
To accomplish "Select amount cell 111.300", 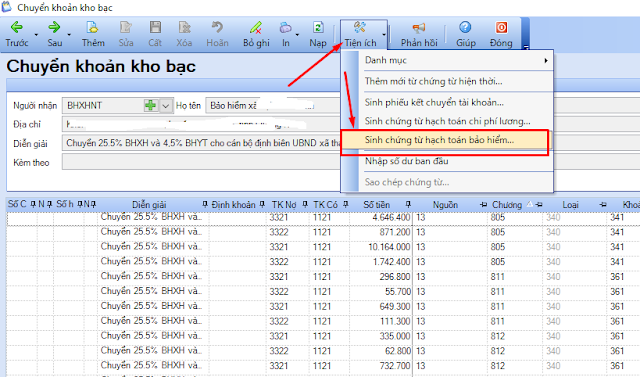I will [x=380, y=322].
